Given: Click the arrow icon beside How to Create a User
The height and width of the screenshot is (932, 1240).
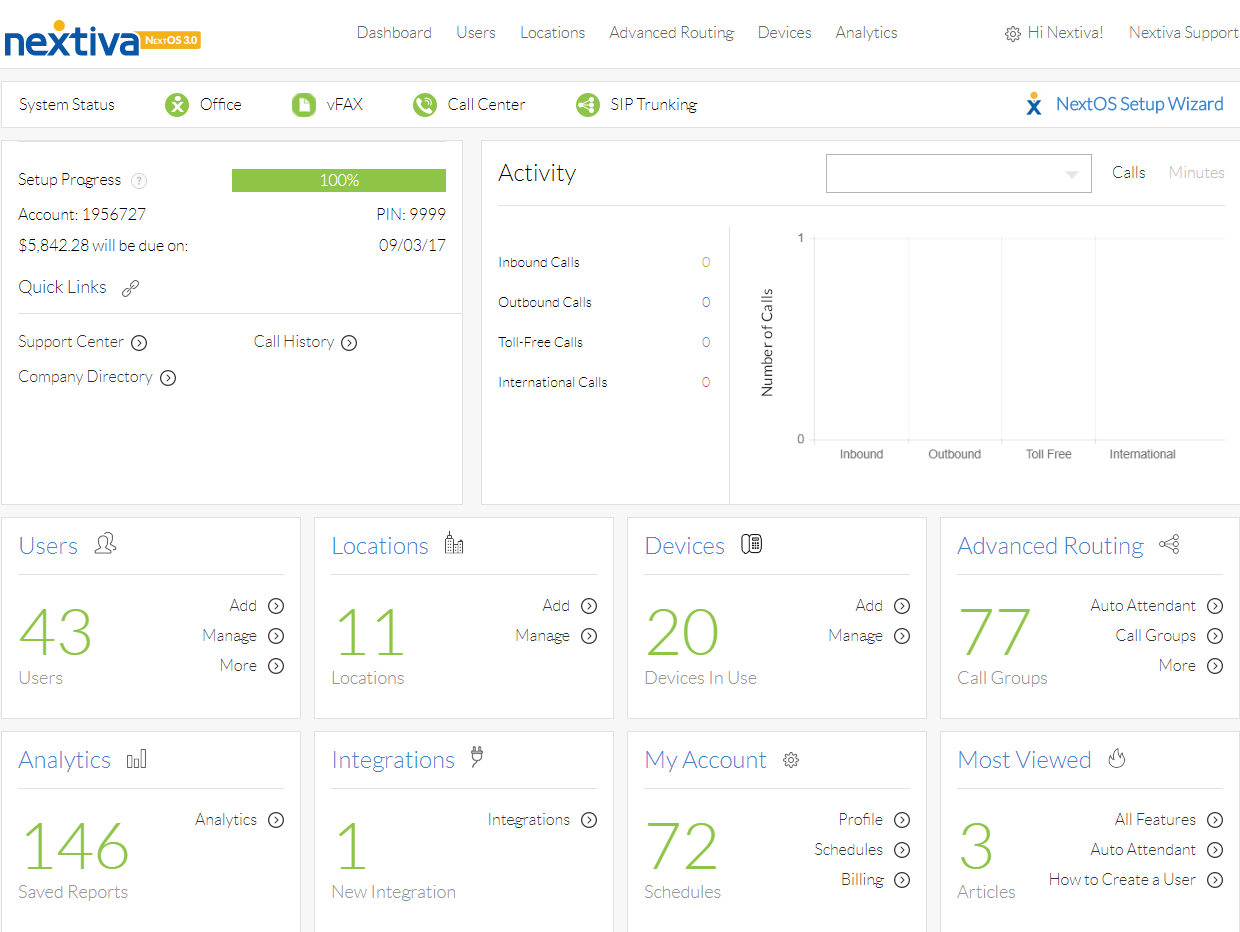Looking at the screenshot, I should pyautogui.click(x=1215, y=880).
